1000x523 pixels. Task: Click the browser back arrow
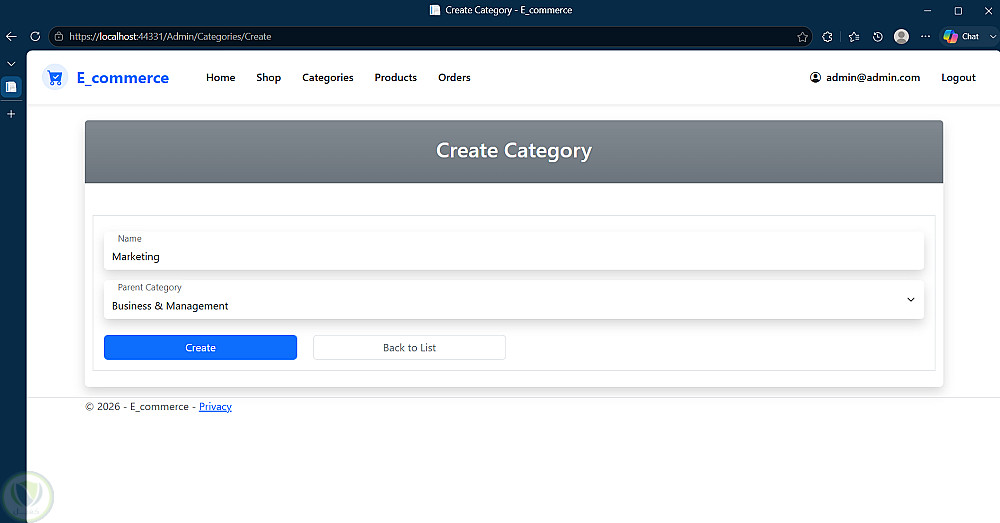[11, 36]
